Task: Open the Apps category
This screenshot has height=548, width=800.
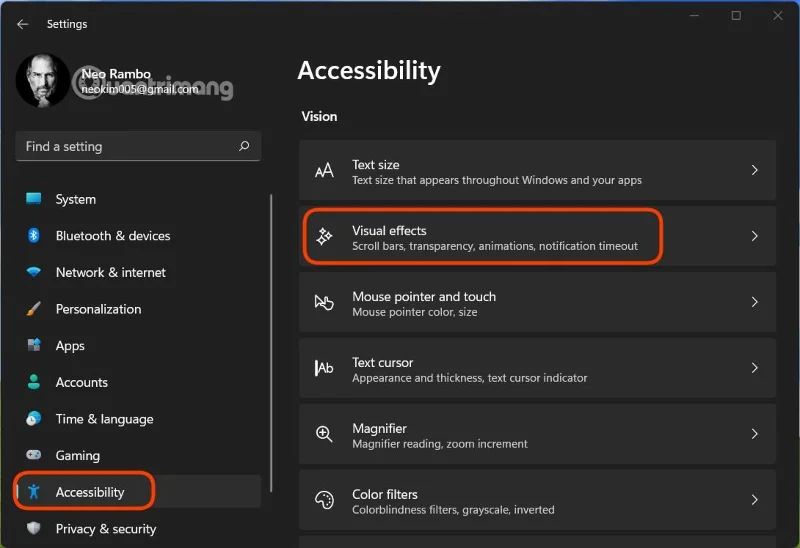Action: click(138, 345)
